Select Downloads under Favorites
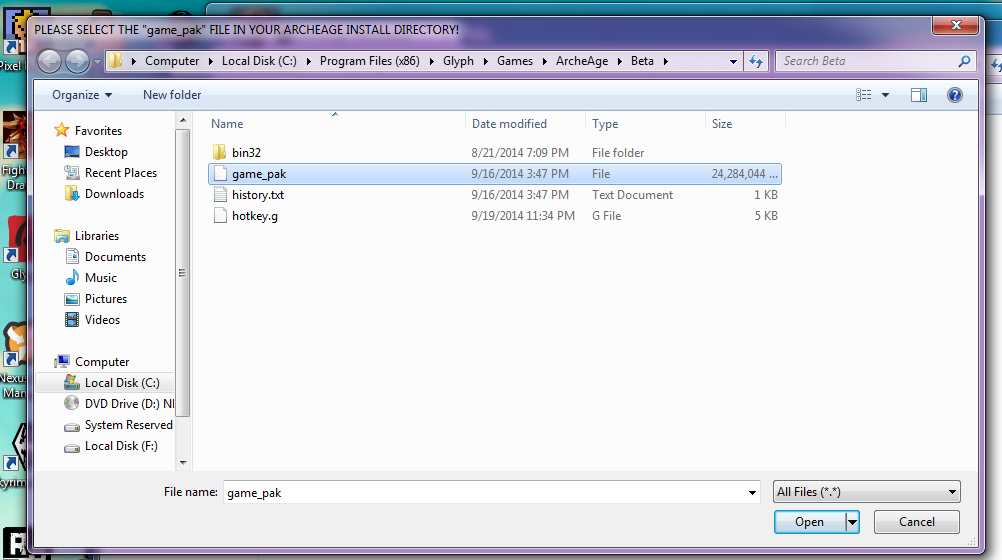The height and width of the screenshot is (560, 1002). 114,194
